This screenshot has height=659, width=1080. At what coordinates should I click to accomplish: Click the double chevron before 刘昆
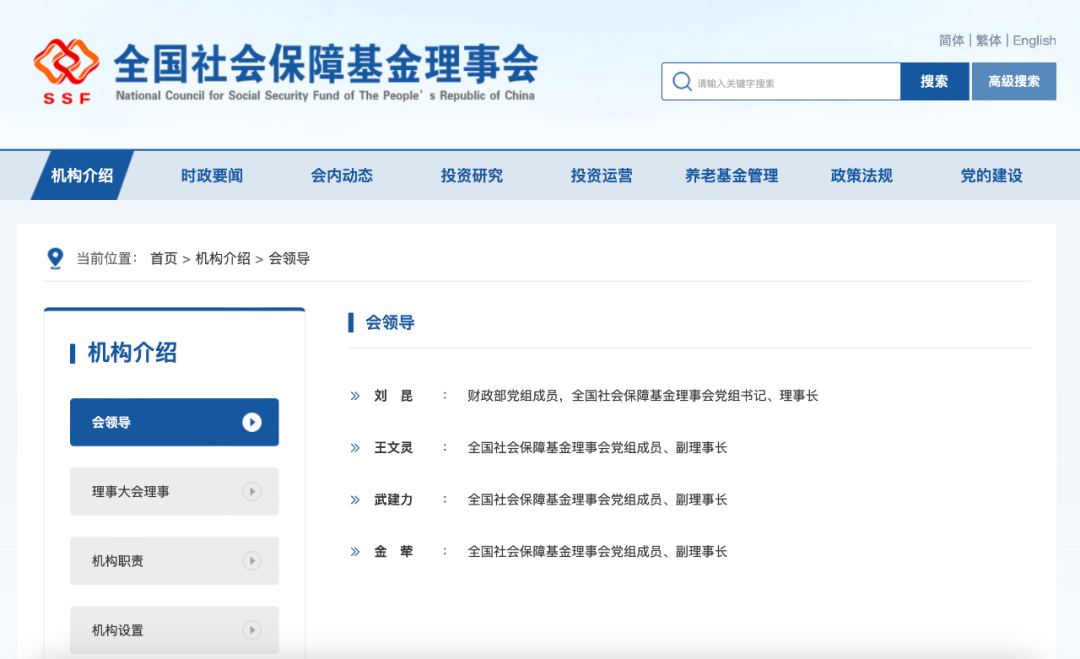click(355, 396)
